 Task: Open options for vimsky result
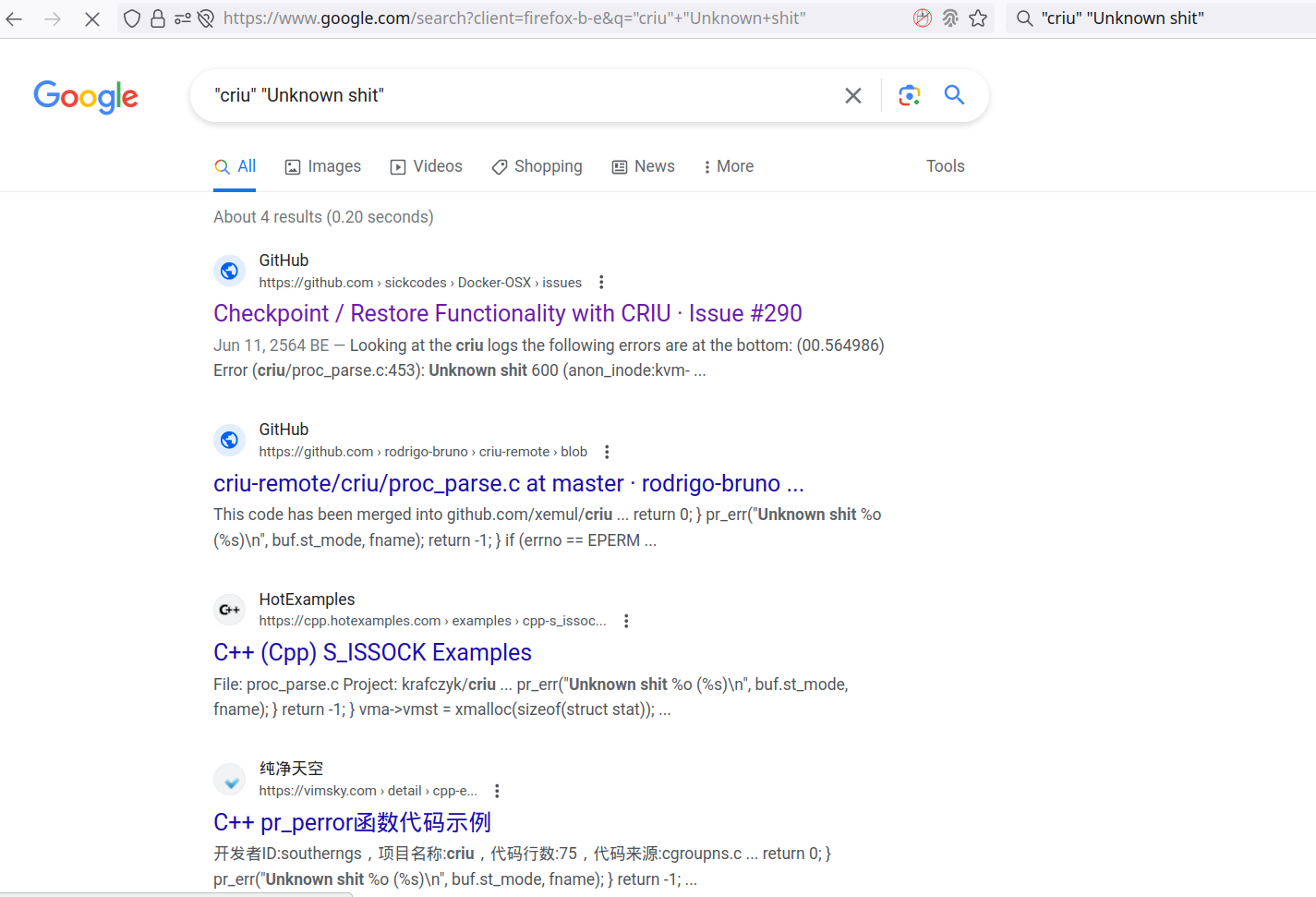pyautogui.click(x=497, y=791)
